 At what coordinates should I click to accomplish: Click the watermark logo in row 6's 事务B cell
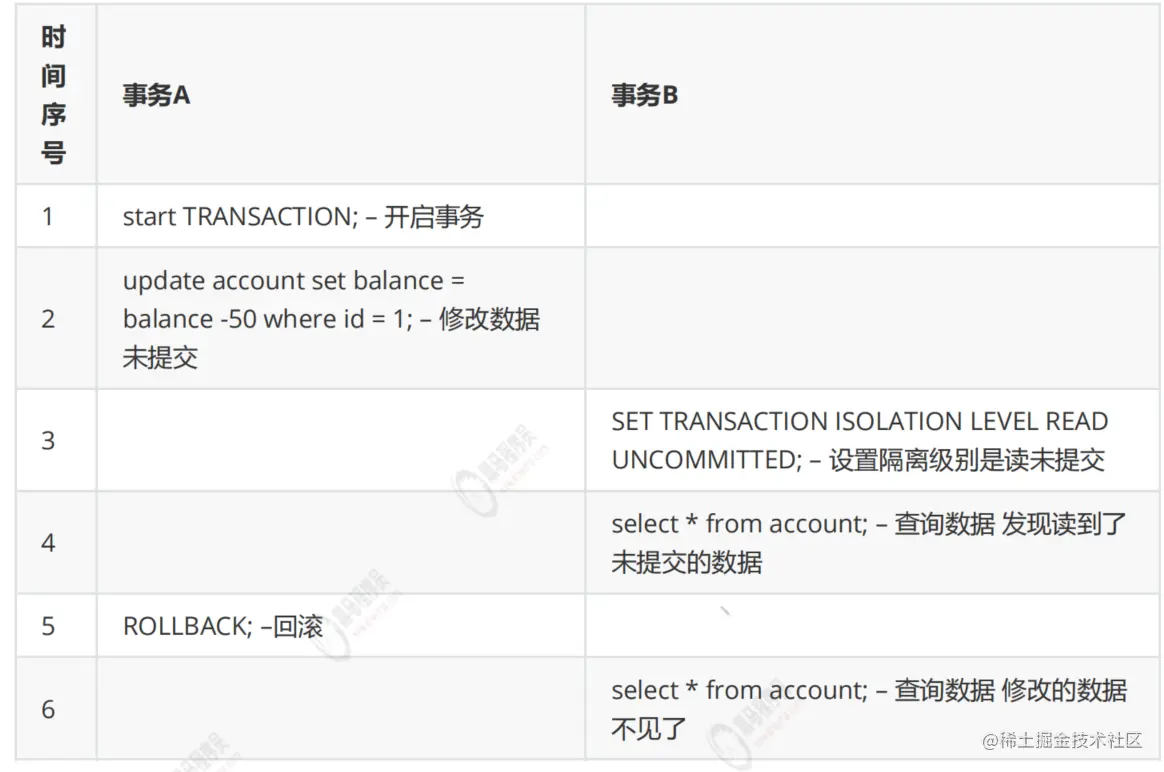point(735,742)
